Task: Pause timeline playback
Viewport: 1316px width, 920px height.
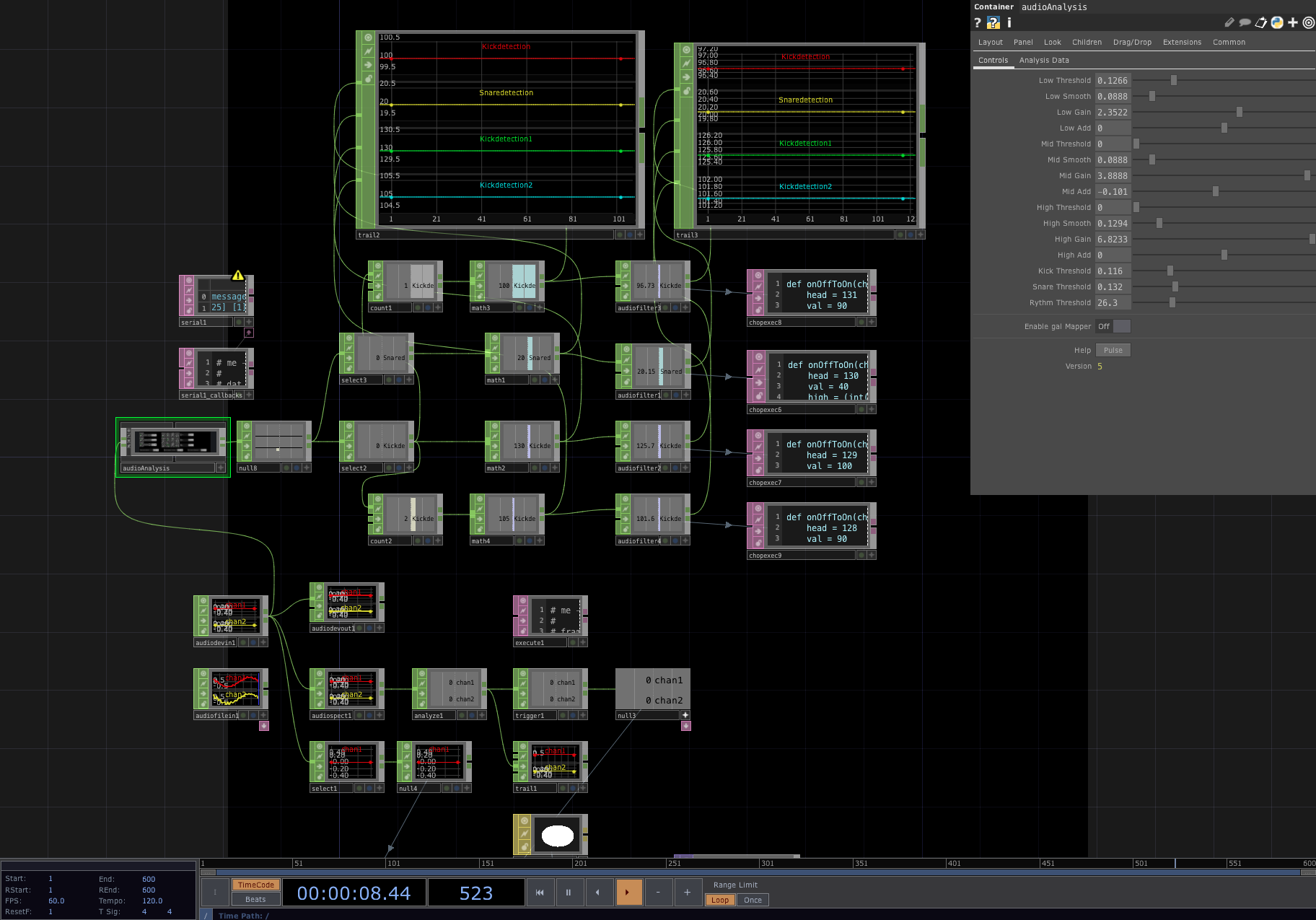Action: pos(569,893)
